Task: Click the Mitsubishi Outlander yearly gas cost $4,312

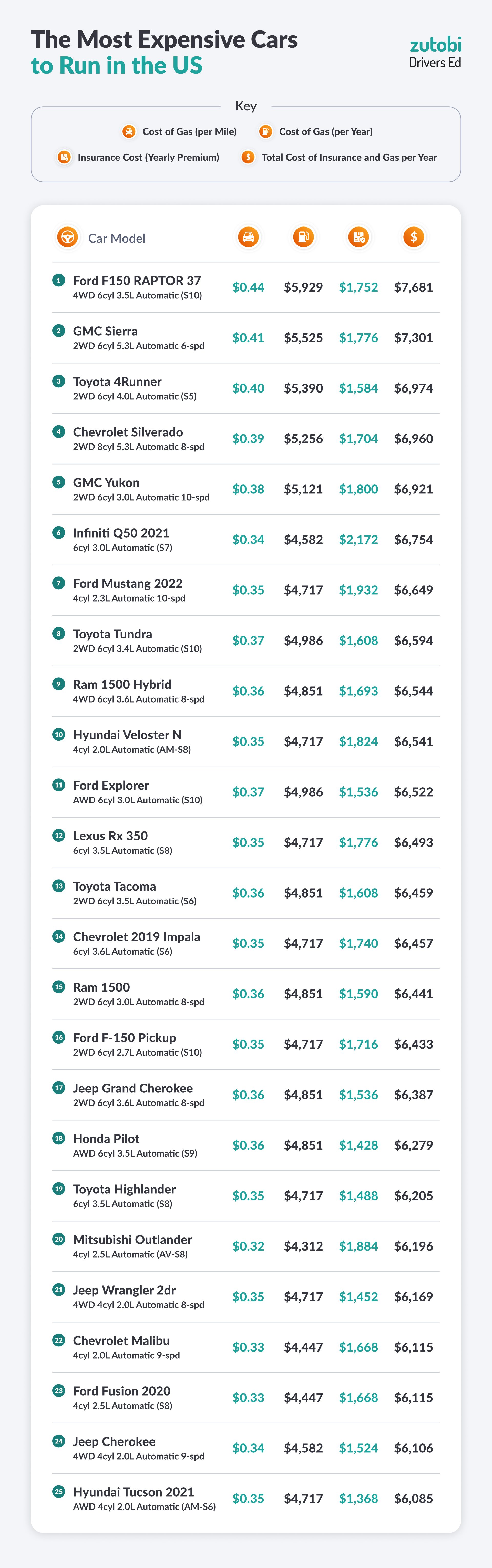Action: click(x=303, y=1246)
